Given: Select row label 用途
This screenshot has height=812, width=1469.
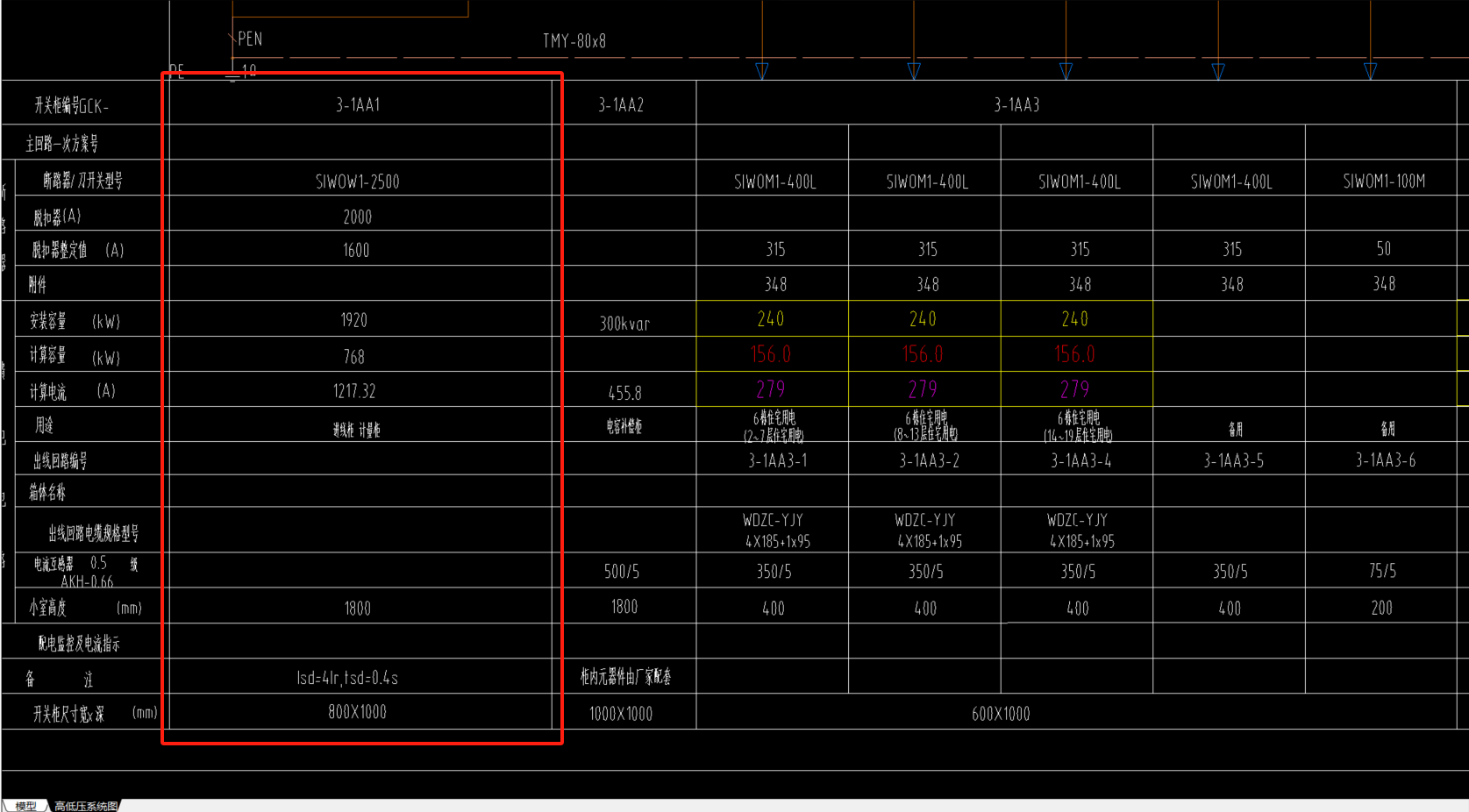Looking at the screenshot, I should point(45,425).
